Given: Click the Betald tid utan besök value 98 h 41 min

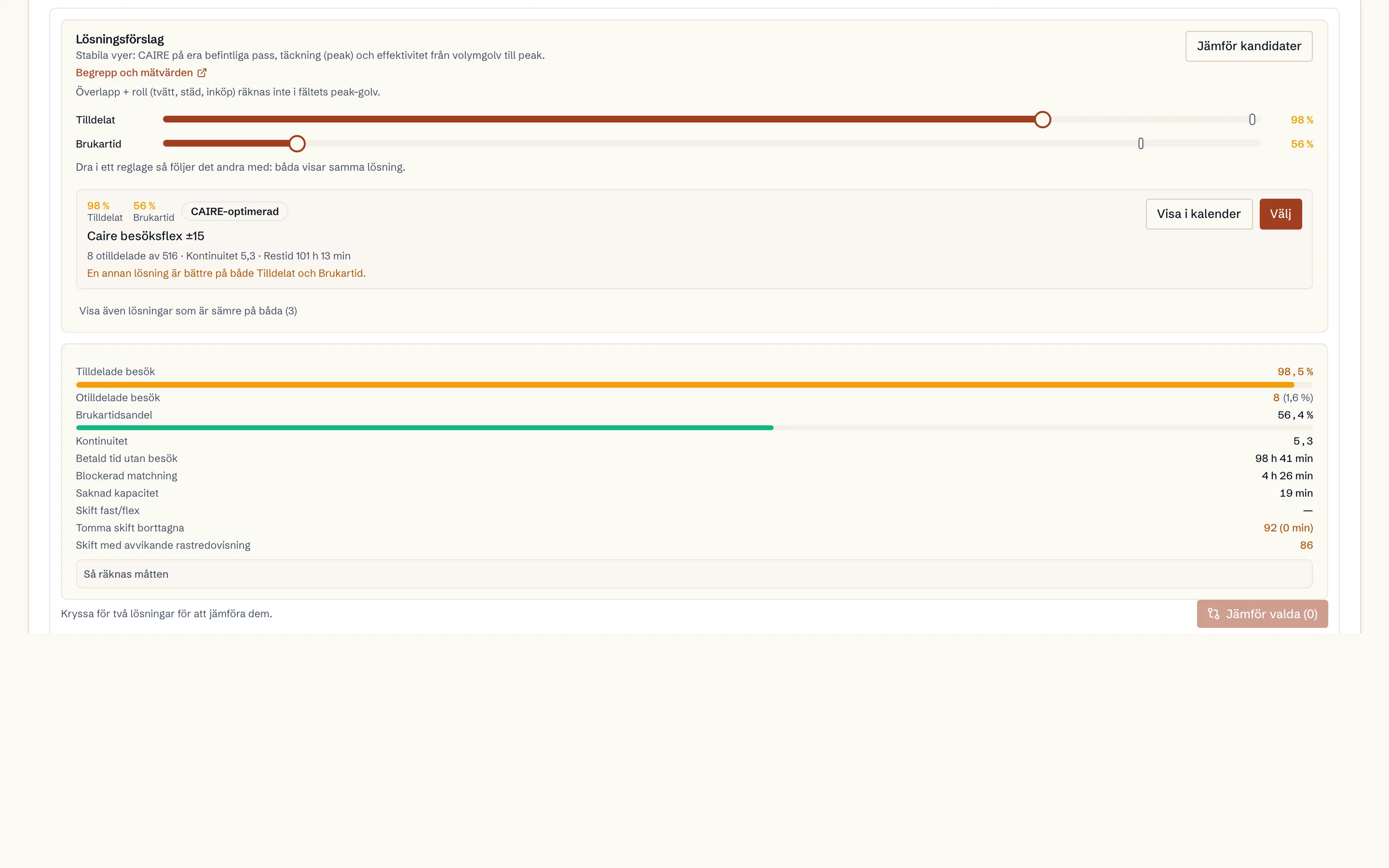Looking at the screenshot, I should point(1283,459).
